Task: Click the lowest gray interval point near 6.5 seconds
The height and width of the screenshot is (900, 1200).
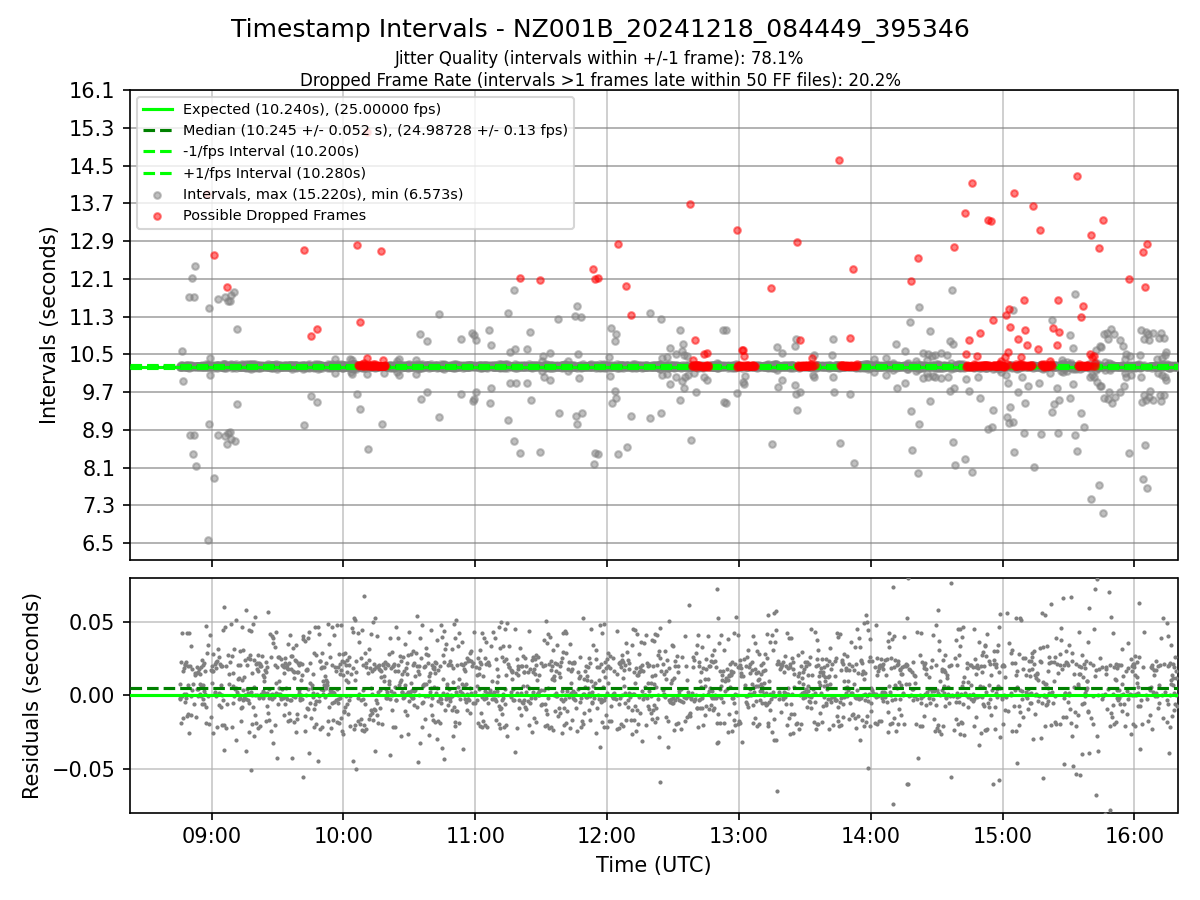Action: [208, 540]
